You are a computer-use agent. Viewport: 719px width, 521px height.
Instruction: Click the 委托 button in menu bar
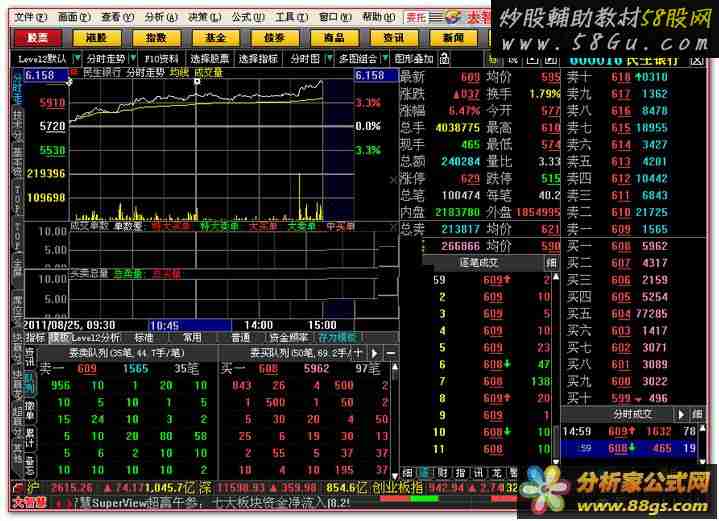click(416, 18)
